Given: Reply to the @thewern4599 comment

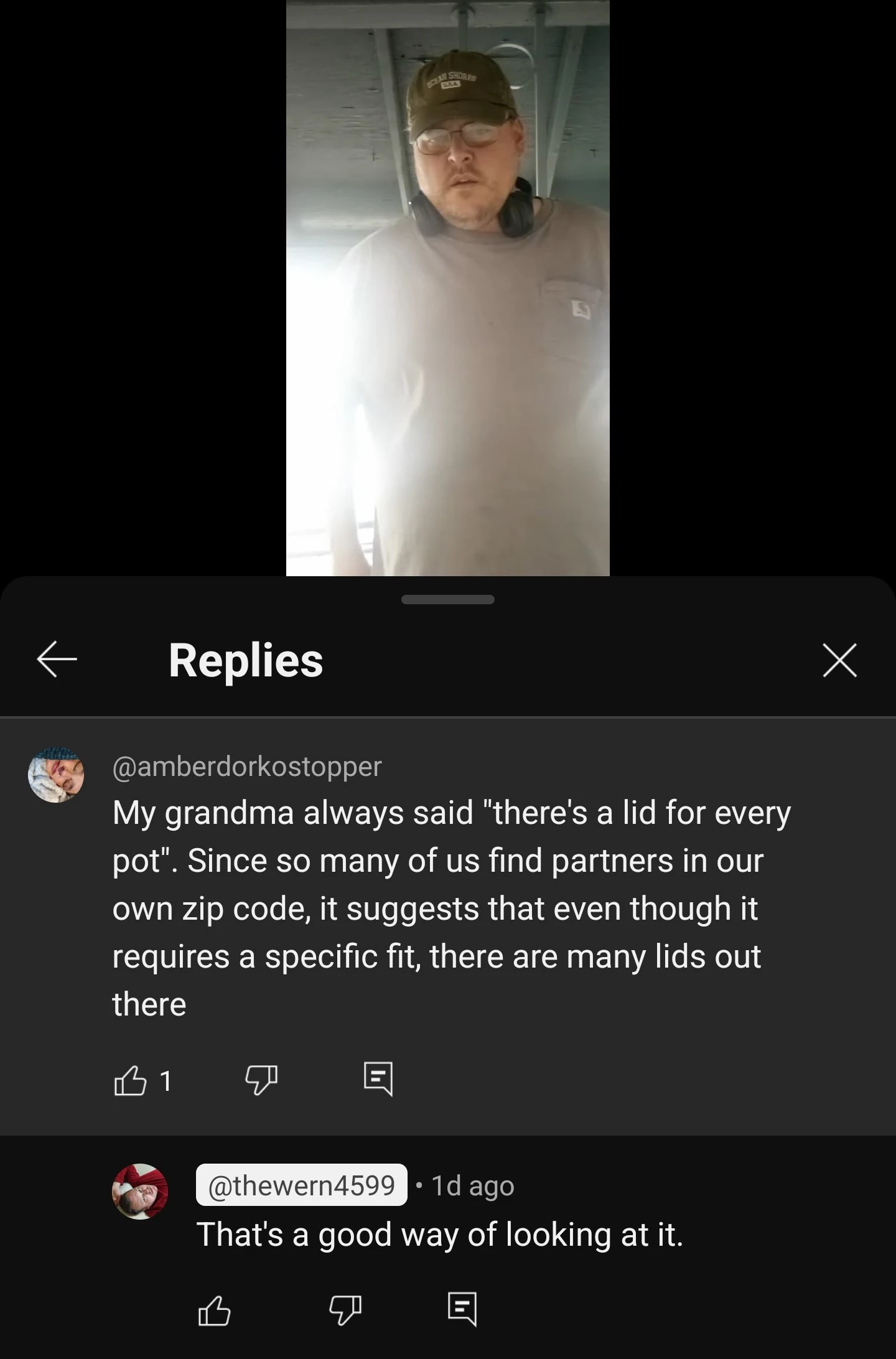Looking at the screenshot, I should point(462,1309).
